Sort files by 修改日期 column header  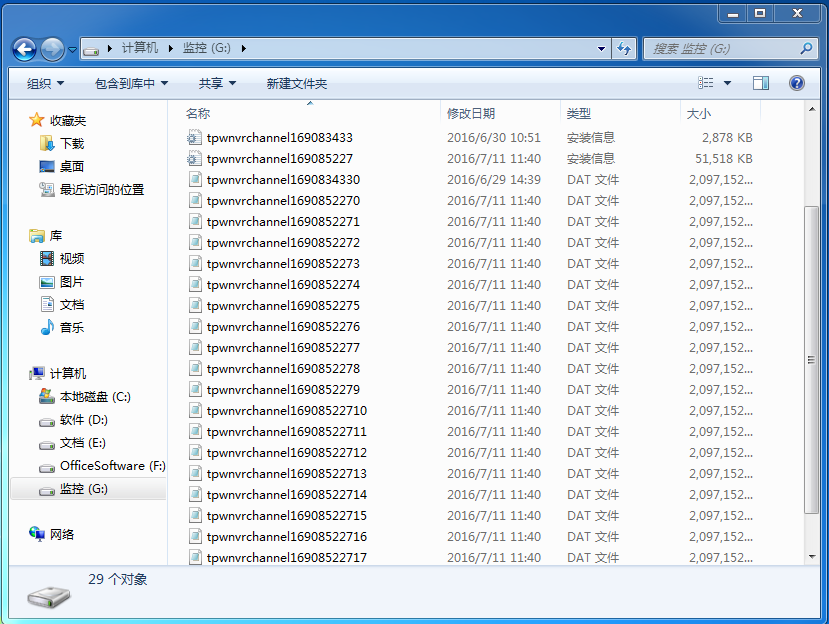point(471,113)
